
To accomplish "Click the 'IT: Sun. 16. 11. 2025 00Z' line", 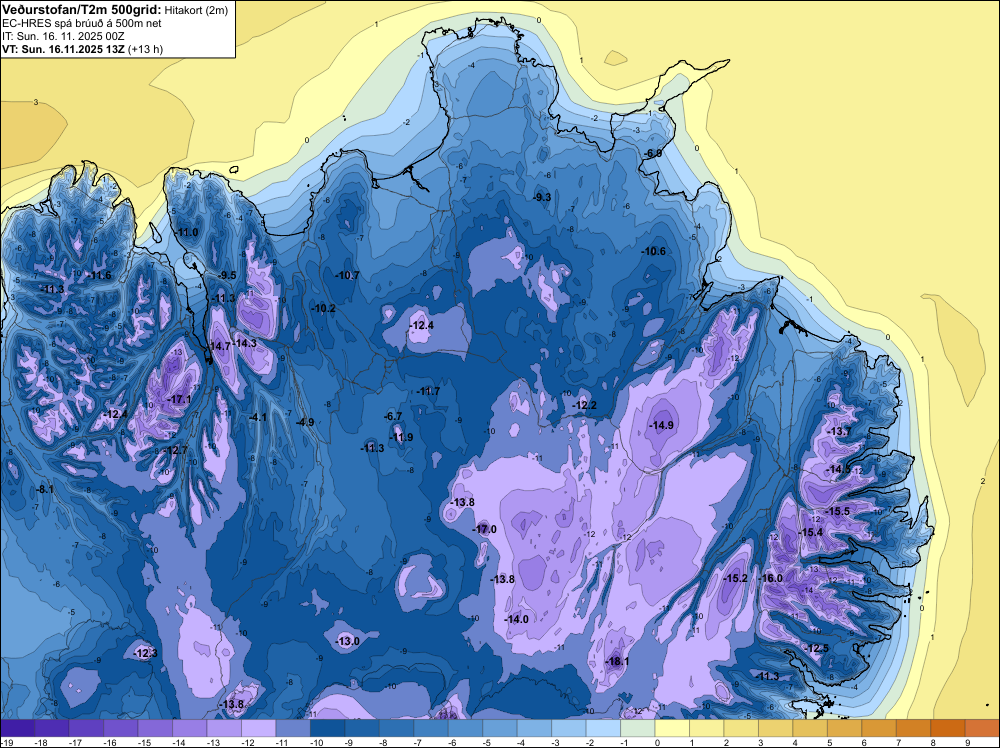I will pyautogui.click(x=63, y=36).
